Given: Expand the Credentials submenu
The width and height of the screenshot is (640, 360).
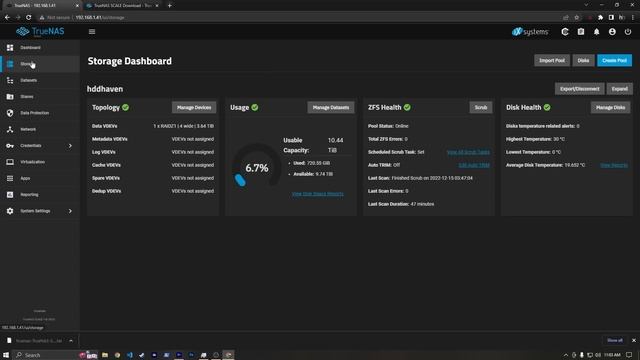Looking at the screenshot, I should (70, 146).
